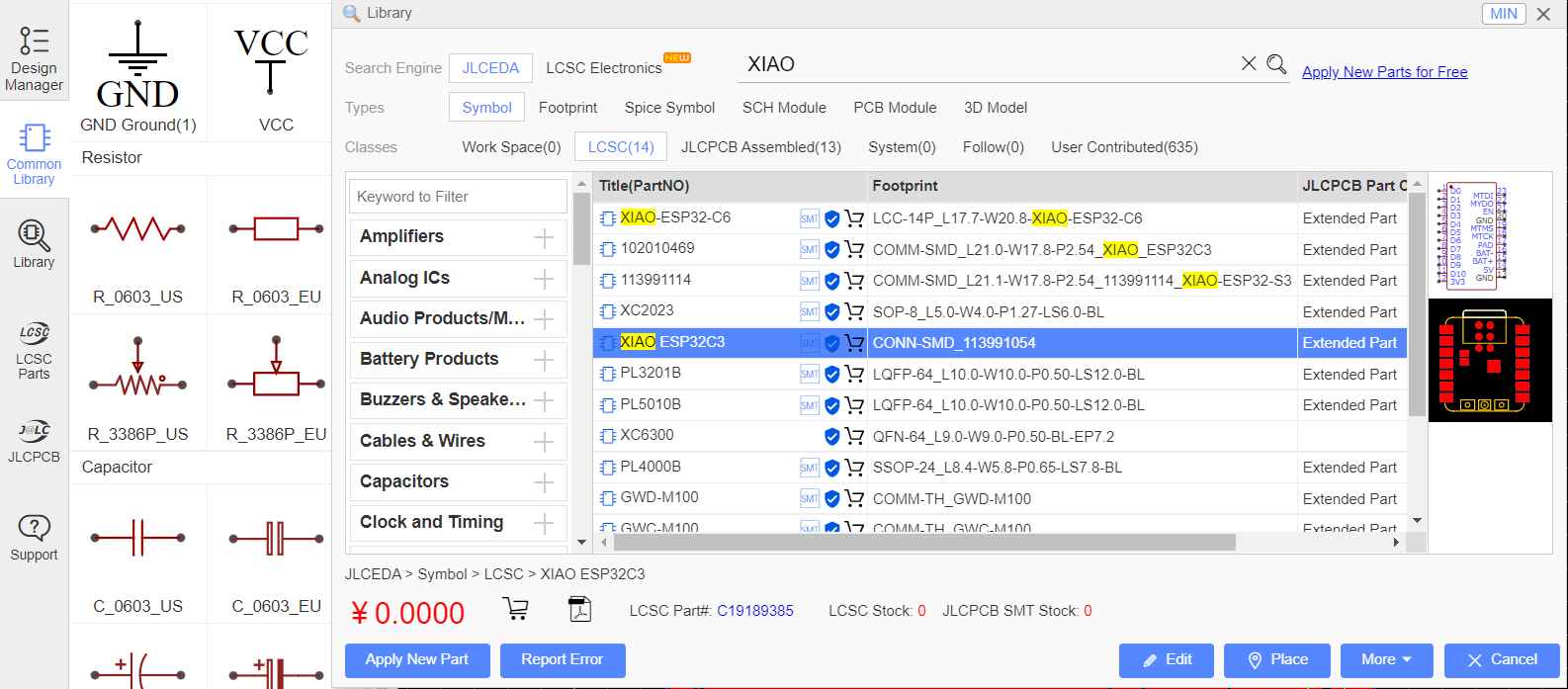Click the XIAO ESP32C3 footprint preview thumbnail
The width and height of the screenshot is (1568, 689).
[1490, 360]
